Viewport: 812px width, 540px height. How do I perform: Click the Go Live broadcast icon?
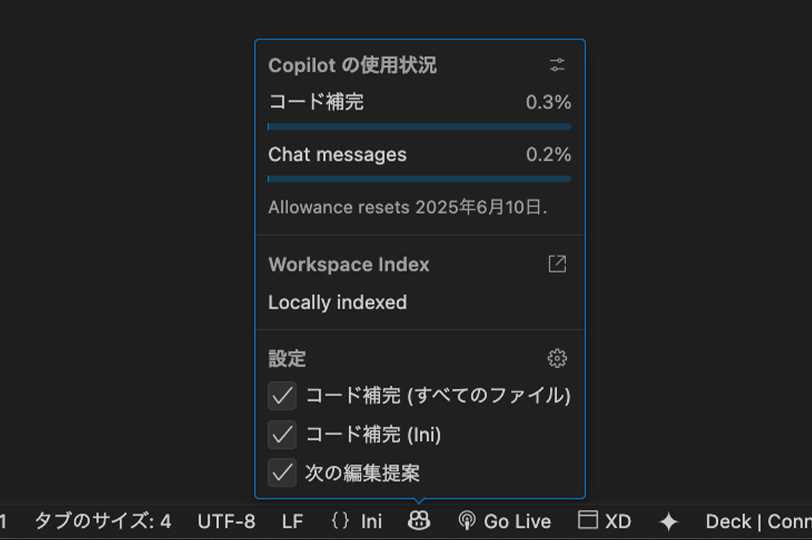(x=467, y=521)
